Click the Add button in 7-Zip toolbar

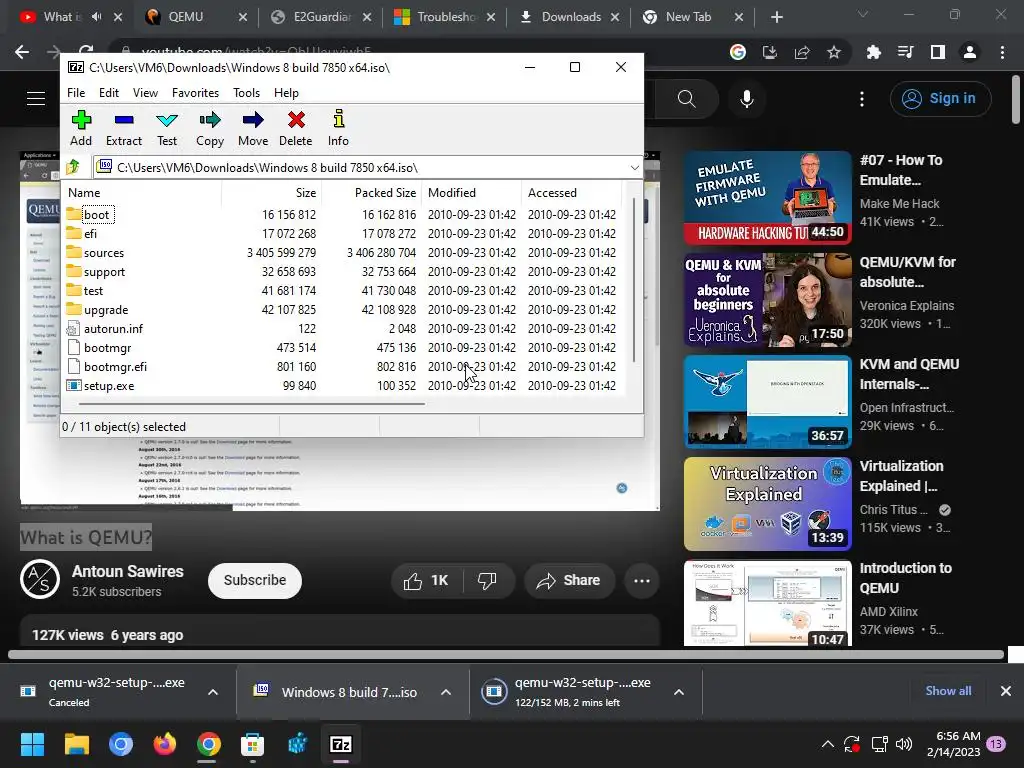click(x=81, y=128)
